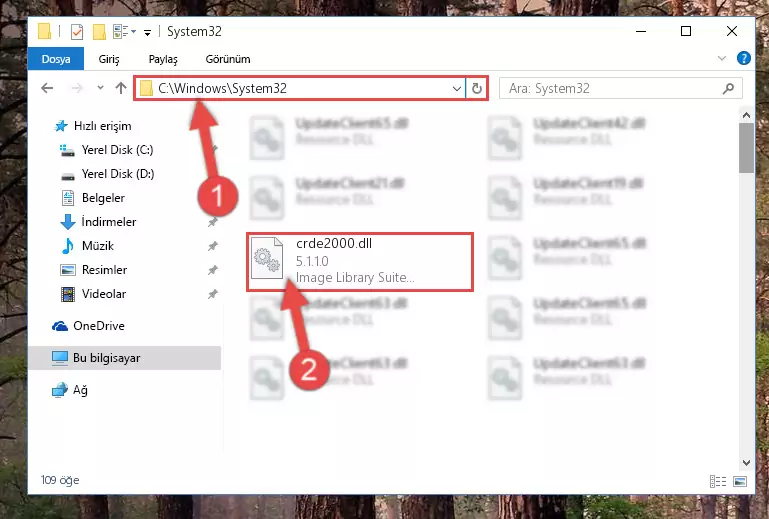The image size is (769, 519).
Task: Click the blue star icon of Hızlı erişim
Action: click(x=61, y=126)
